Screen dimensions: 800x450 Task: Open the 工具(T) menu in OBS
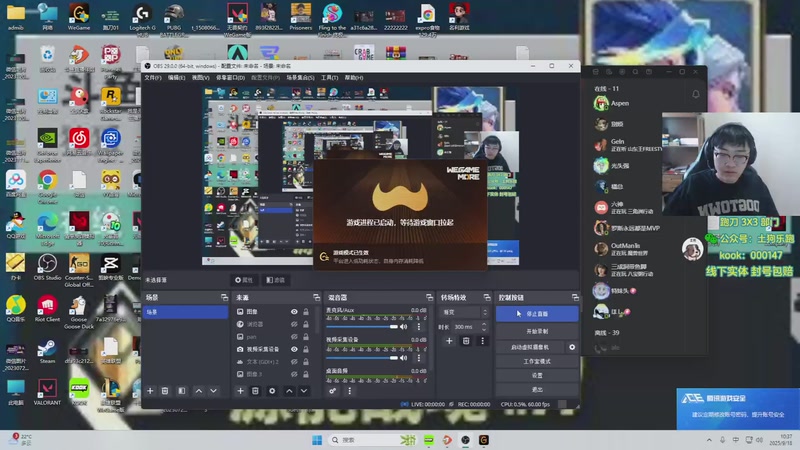pos(330,78)
